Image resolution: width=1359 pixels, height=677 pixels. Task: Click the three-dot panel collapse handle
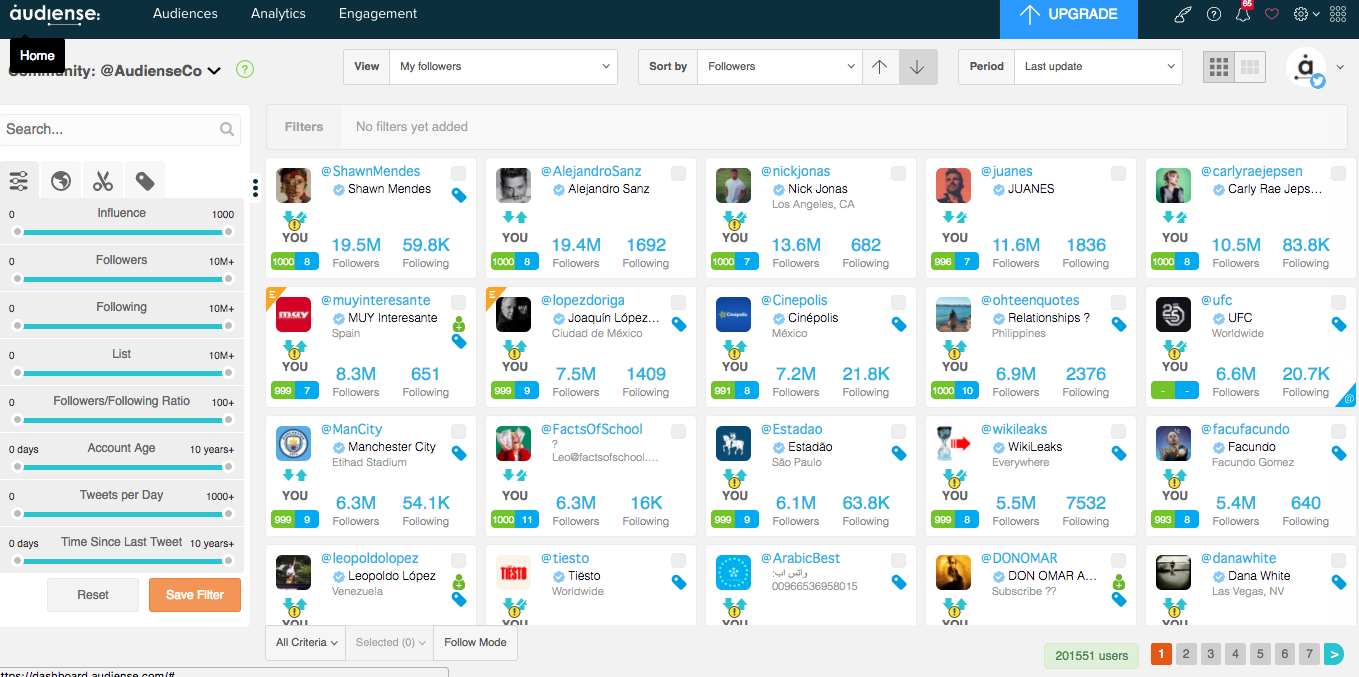[x=256, y=188]
